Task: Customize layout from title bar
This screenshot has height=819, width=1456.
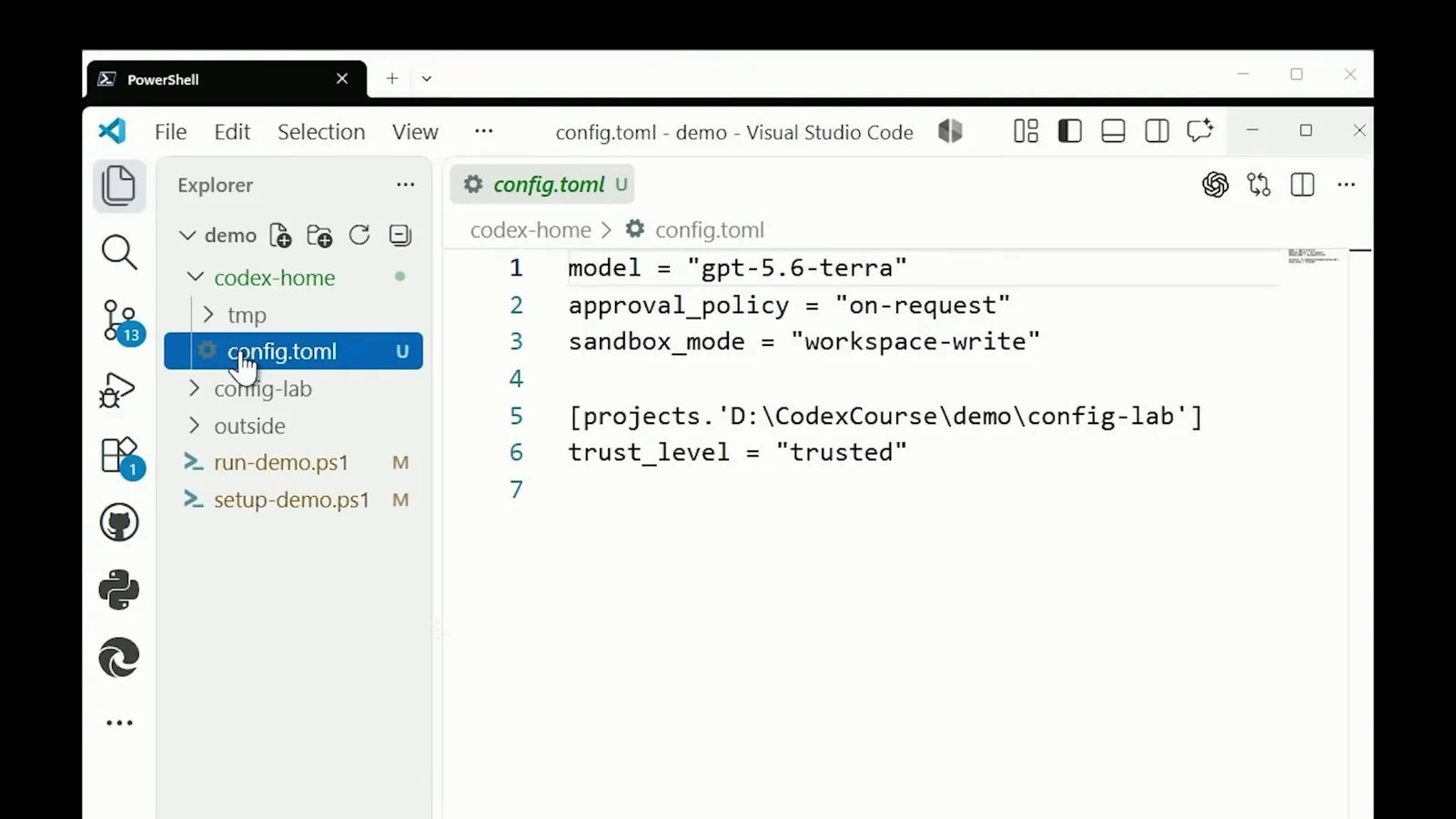Action: 1026,131
